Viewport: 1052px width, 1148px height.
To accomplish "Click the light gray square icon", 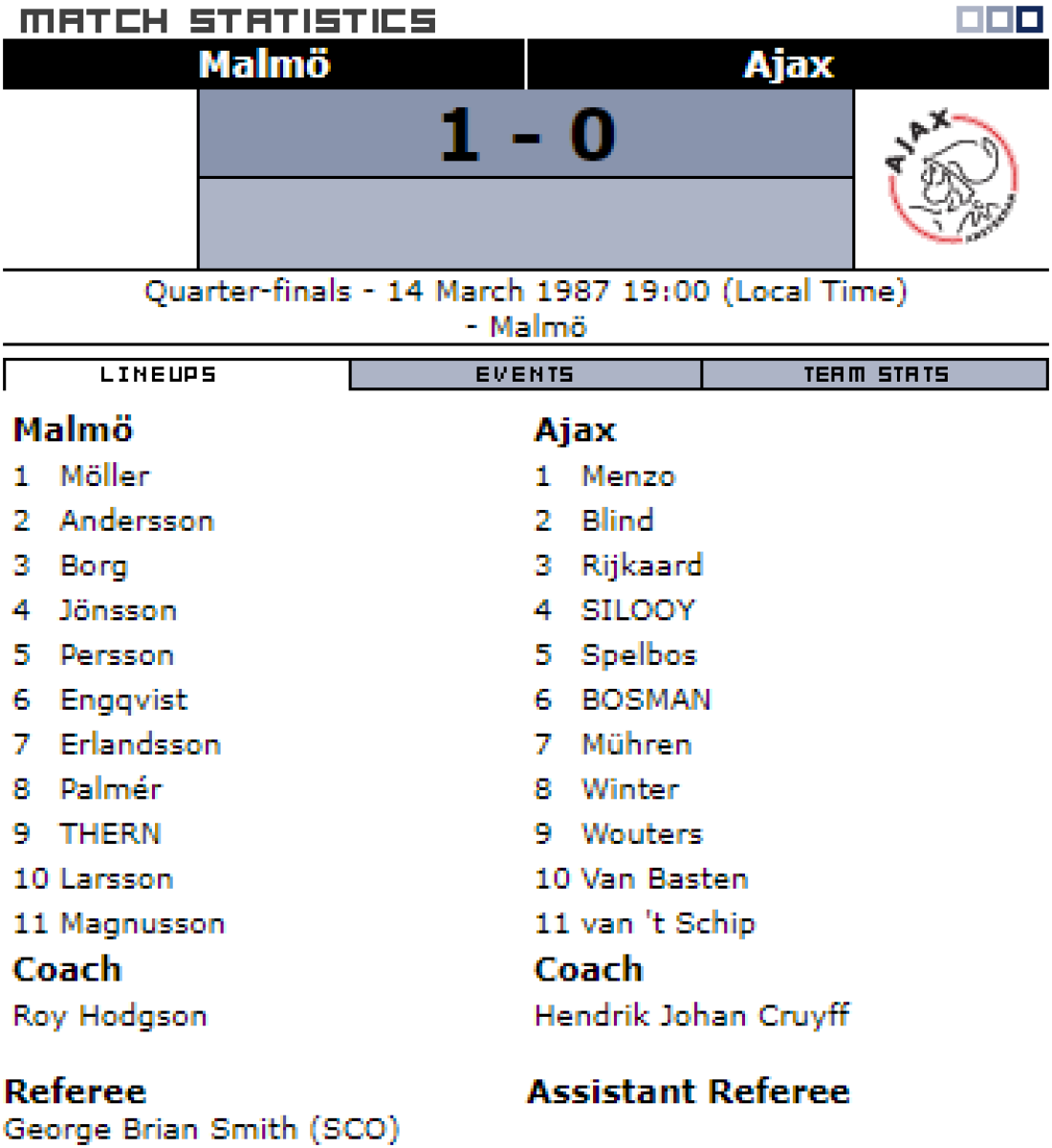I will (970, 19).
